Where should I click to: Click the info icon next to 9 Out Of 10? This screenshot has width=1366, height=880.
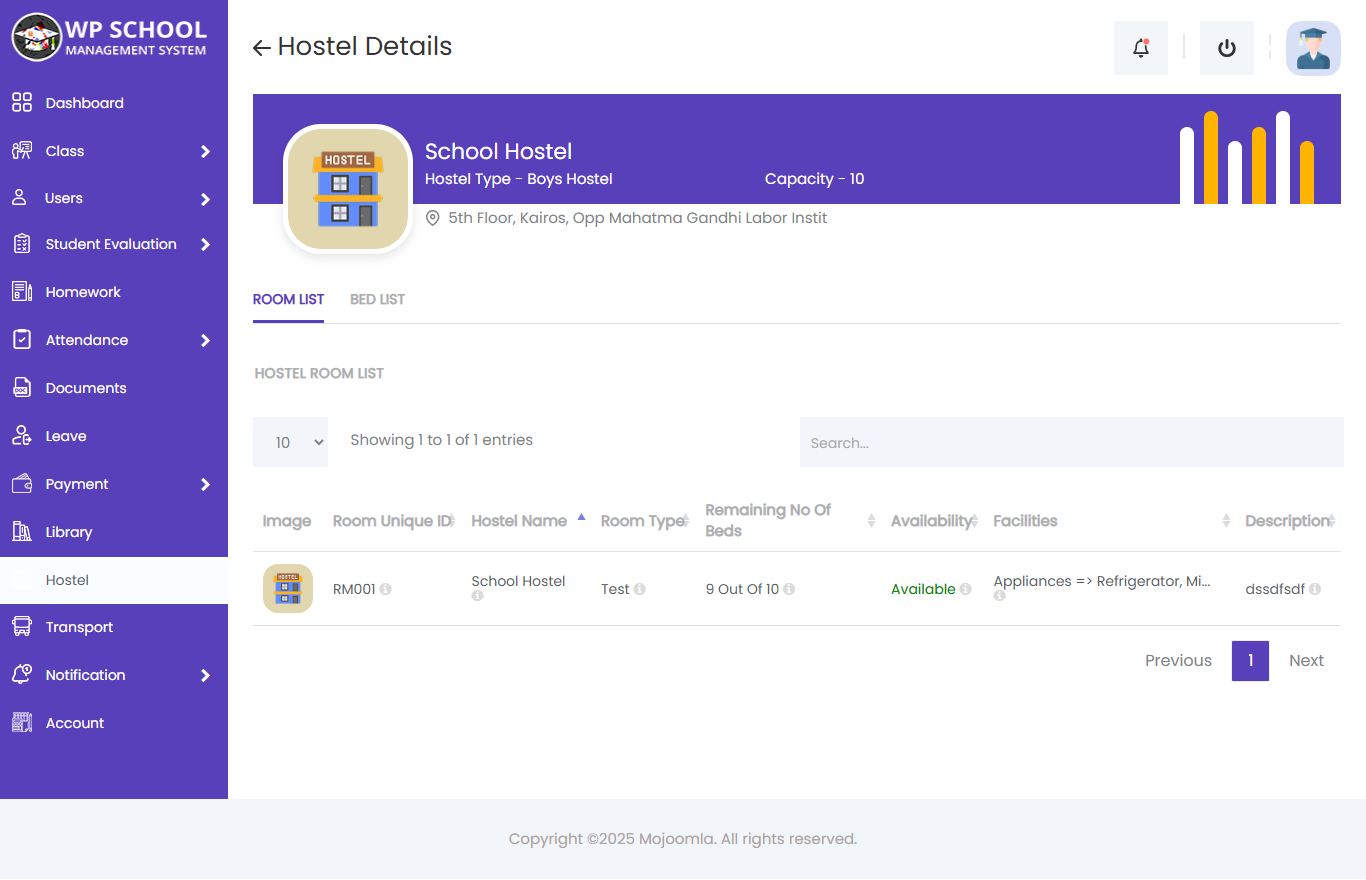coord(789,589)
